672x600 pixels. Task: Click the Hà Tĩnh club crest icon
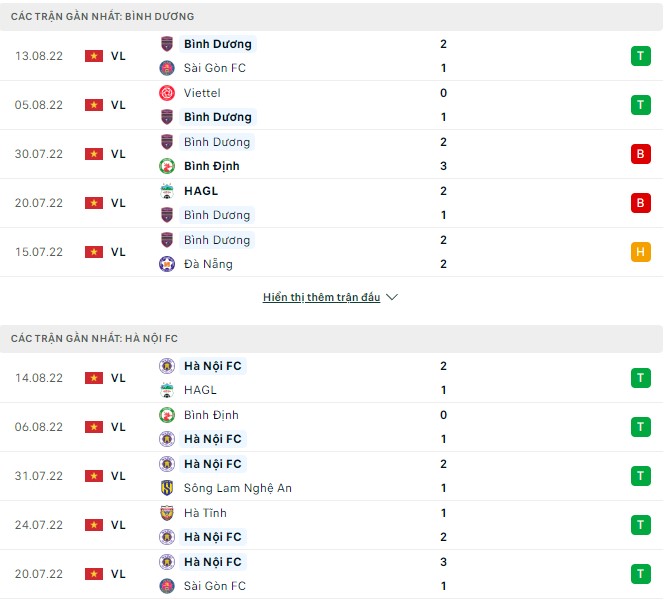167,513
